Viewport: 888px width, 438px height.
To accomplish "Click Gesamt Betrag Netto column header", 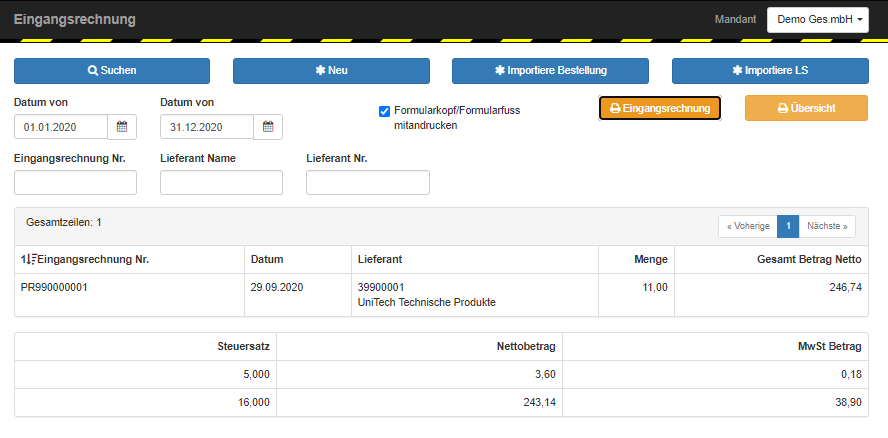I will [x=809, y=260].
